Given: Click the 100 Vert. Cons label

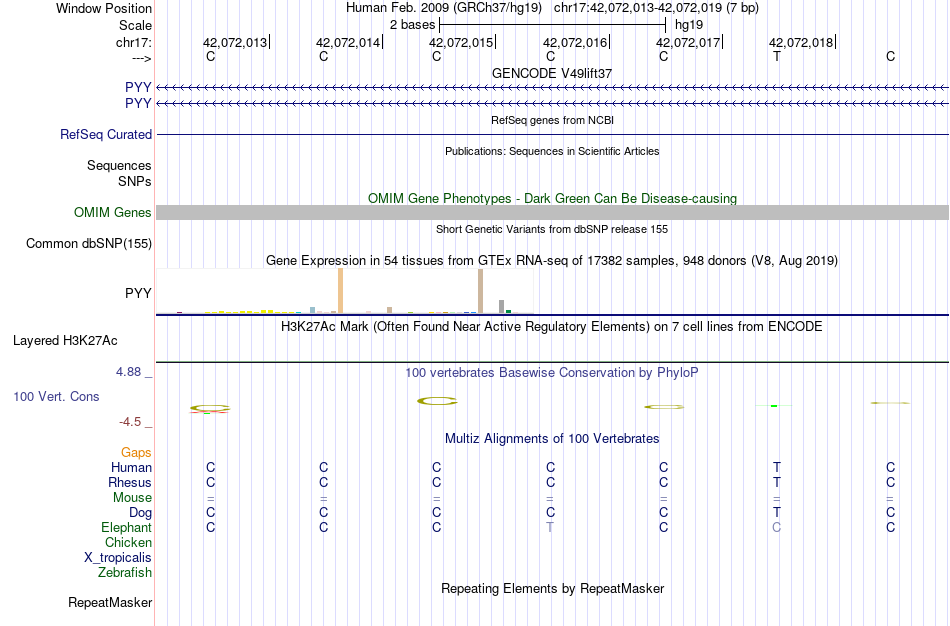Looking at the screenshot, I should 56,396.
